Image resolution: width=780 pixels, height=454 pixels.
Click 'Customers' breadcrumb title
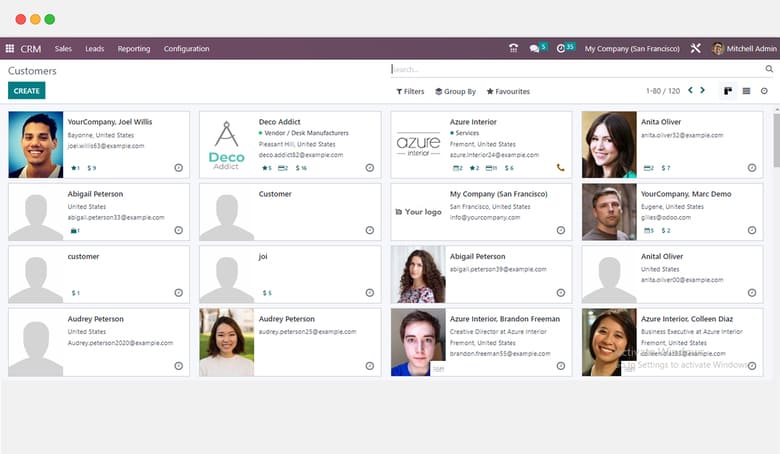pyautogui.click(x=32, y=71)
